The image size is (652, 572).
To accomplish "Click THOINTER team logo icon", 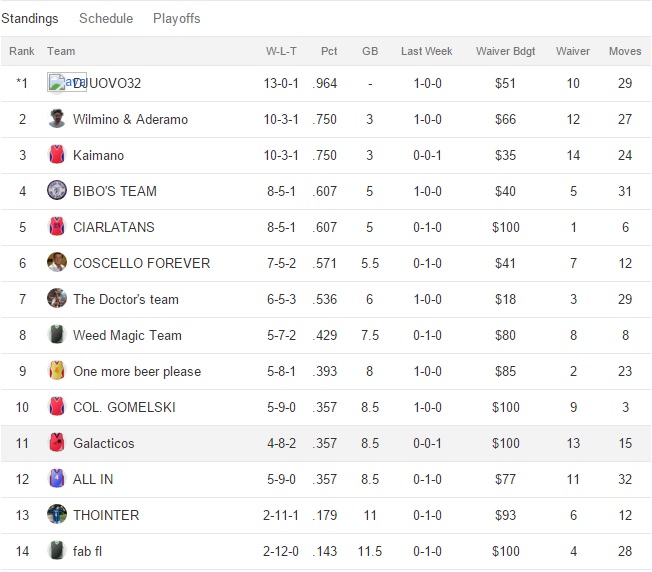I will click(x=57, y=515).
